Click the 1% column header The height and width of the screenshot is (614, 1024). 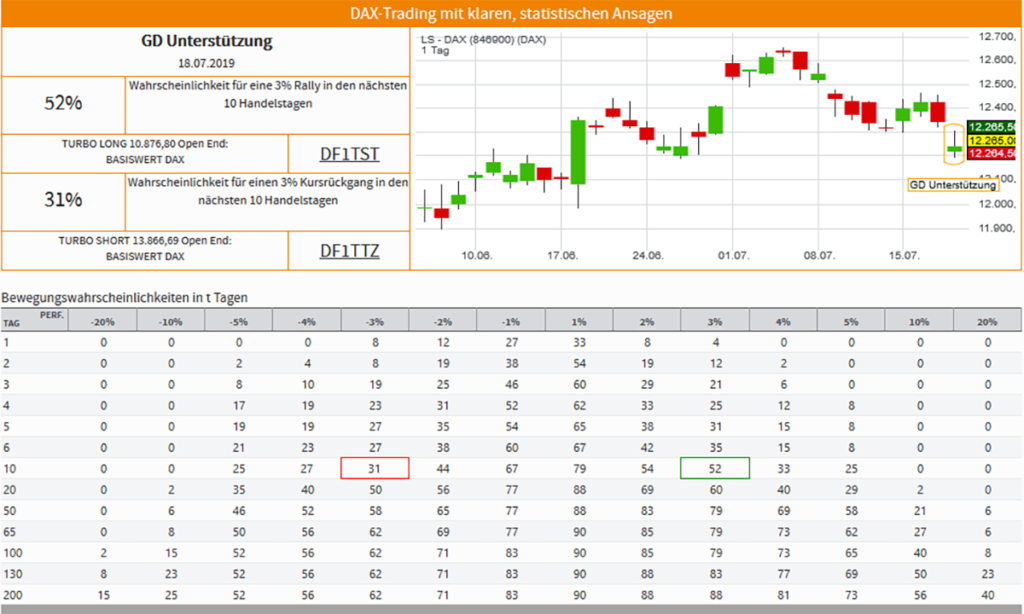[x=579, y=321]
